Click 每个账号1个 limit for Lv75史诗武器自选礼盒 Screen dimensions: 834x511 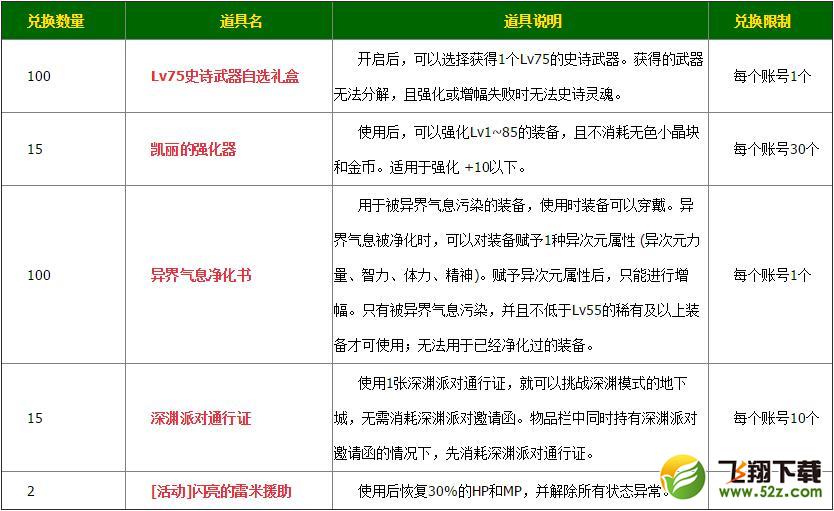[772, 76]
